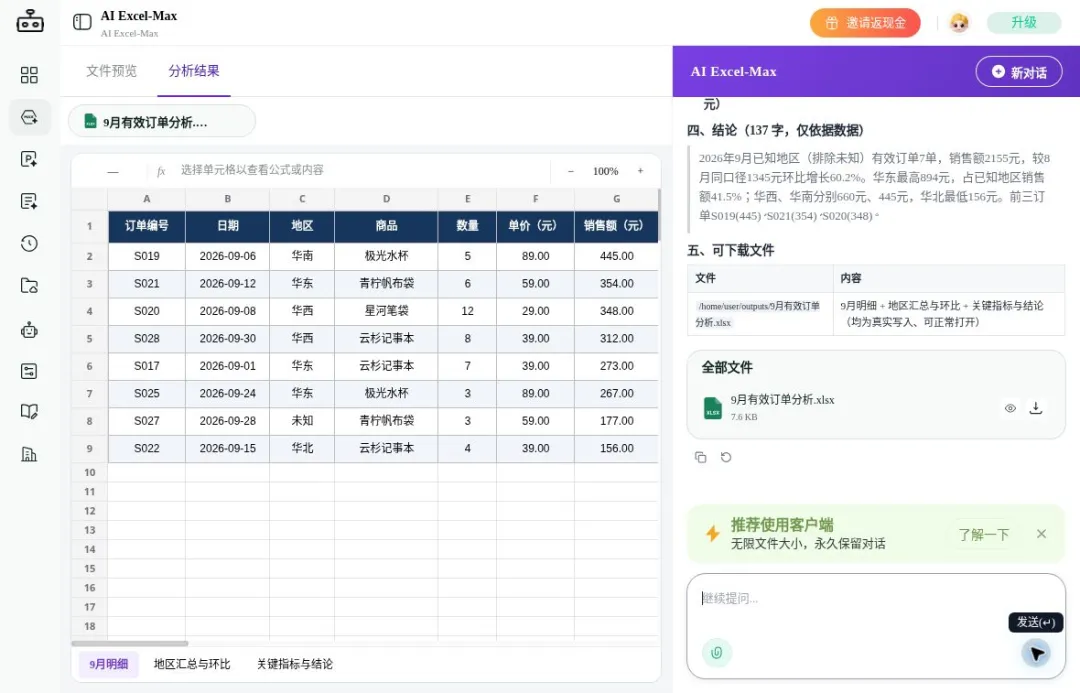Select column A header
1080x693 pixels.
click(x=147, y=198)
